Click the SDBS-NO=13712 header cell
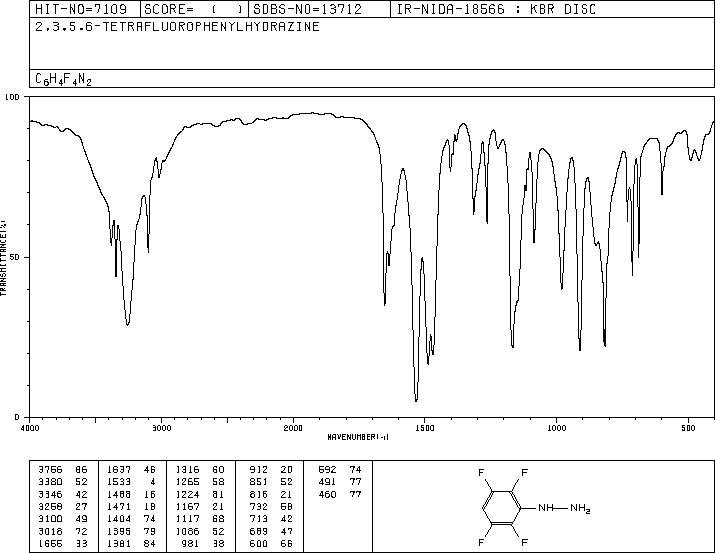 (319, 9)
